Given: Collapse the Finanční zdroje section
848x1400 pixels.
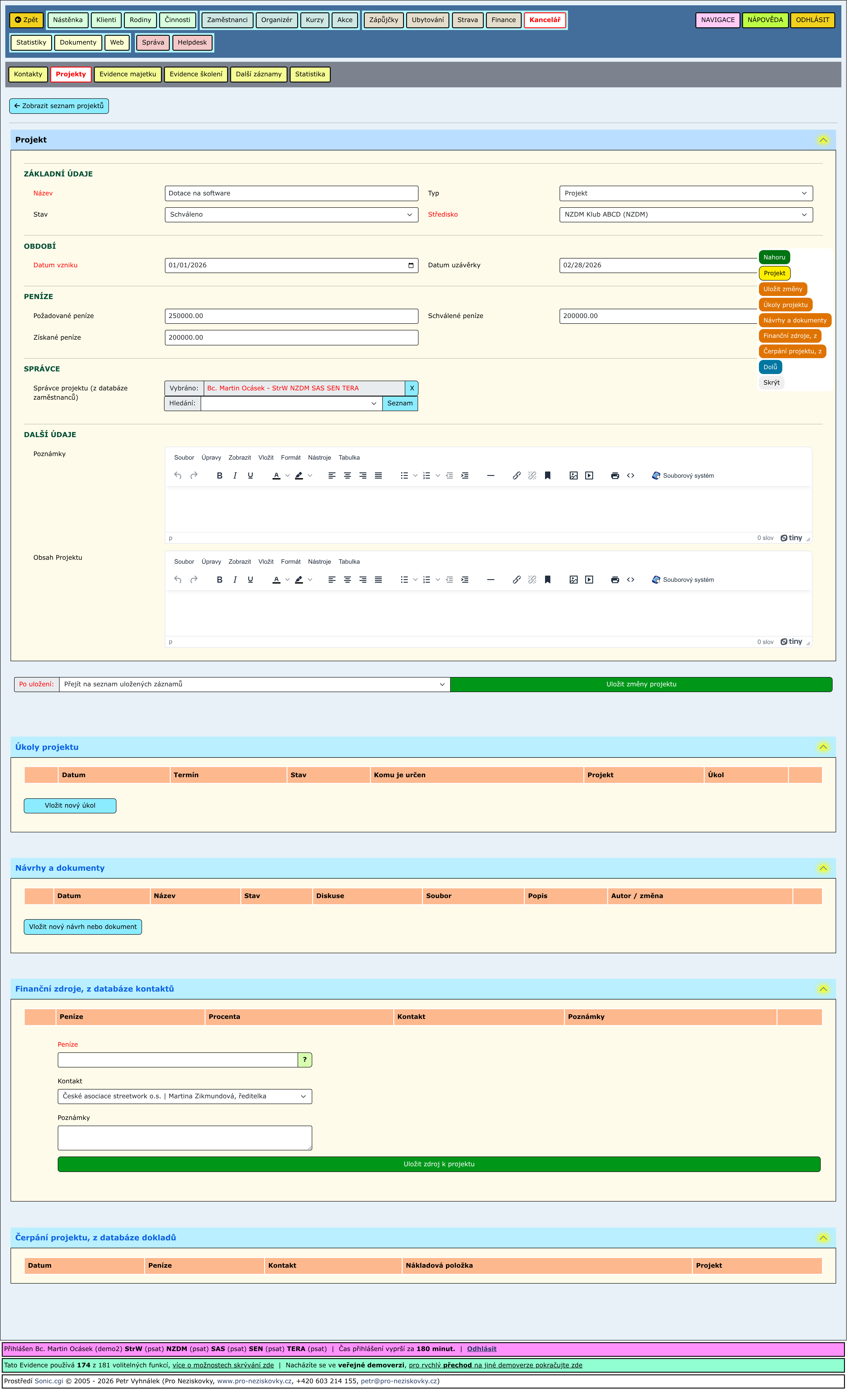Looking at the screenshot, I should pyautogui.click(x=823, y=989).
